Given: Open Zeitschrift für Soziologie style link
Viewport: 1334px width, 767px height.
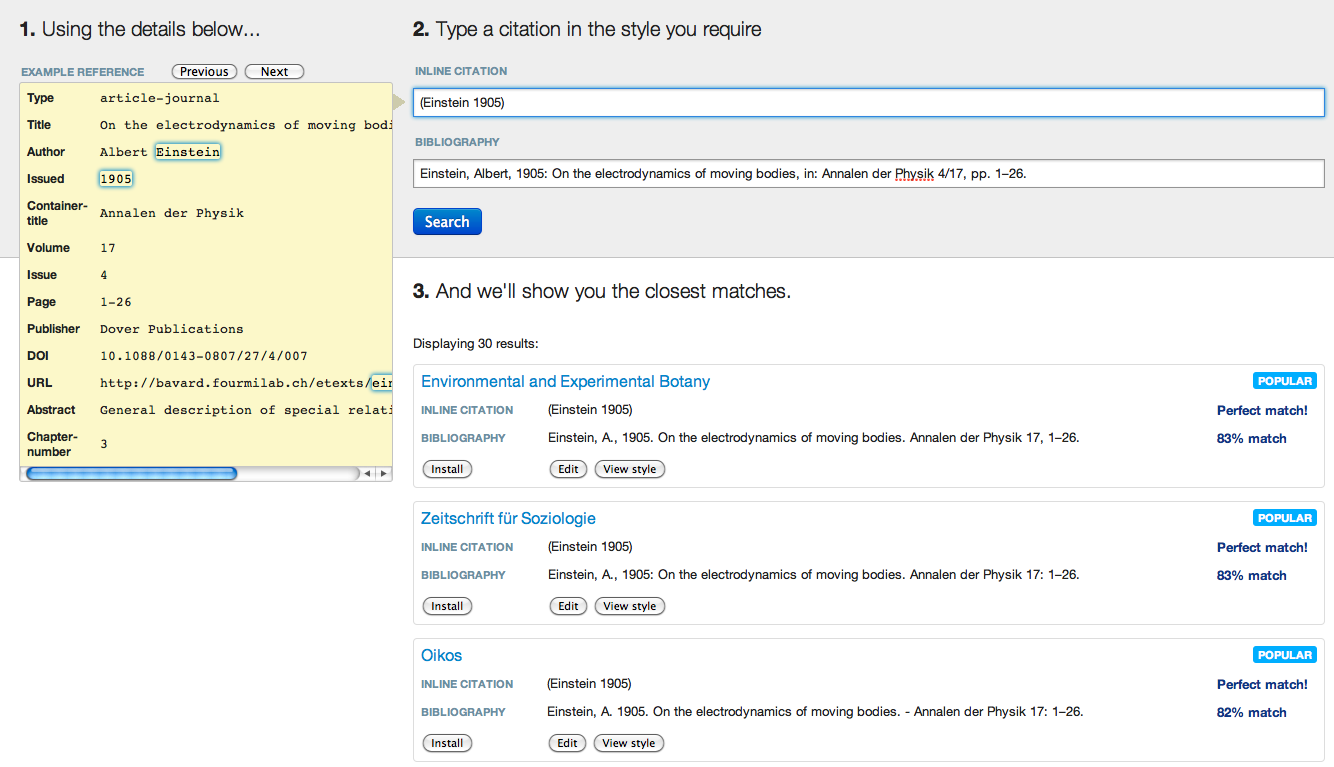Looking at the screenshot, I should pos(508,518).
